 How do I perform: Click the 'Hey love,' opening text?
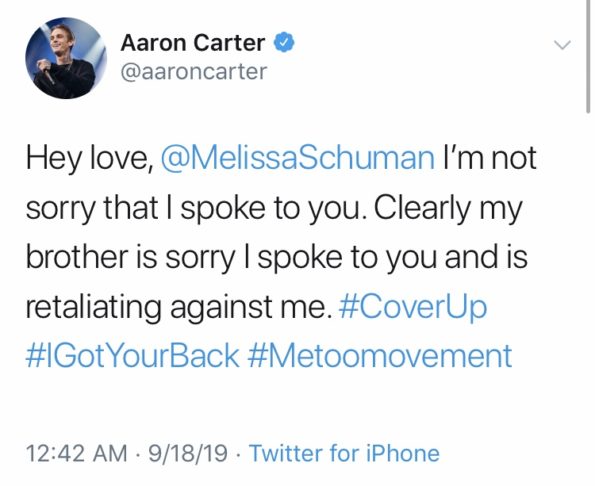coord(90,159)
